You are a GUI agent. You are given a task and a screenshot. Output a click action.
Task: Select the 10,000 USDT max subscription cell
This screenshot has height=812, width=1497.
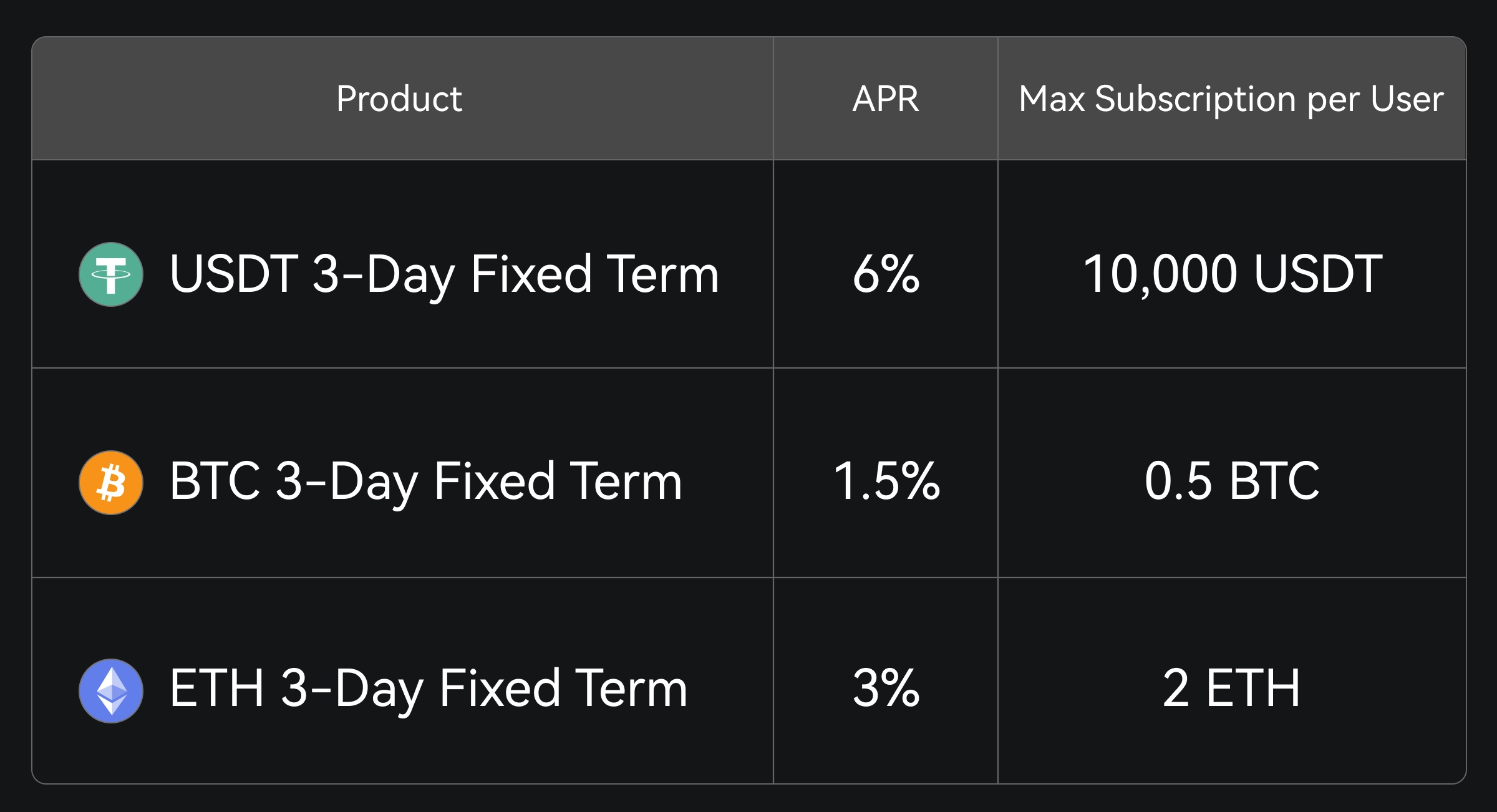[x=1233, y=274]
